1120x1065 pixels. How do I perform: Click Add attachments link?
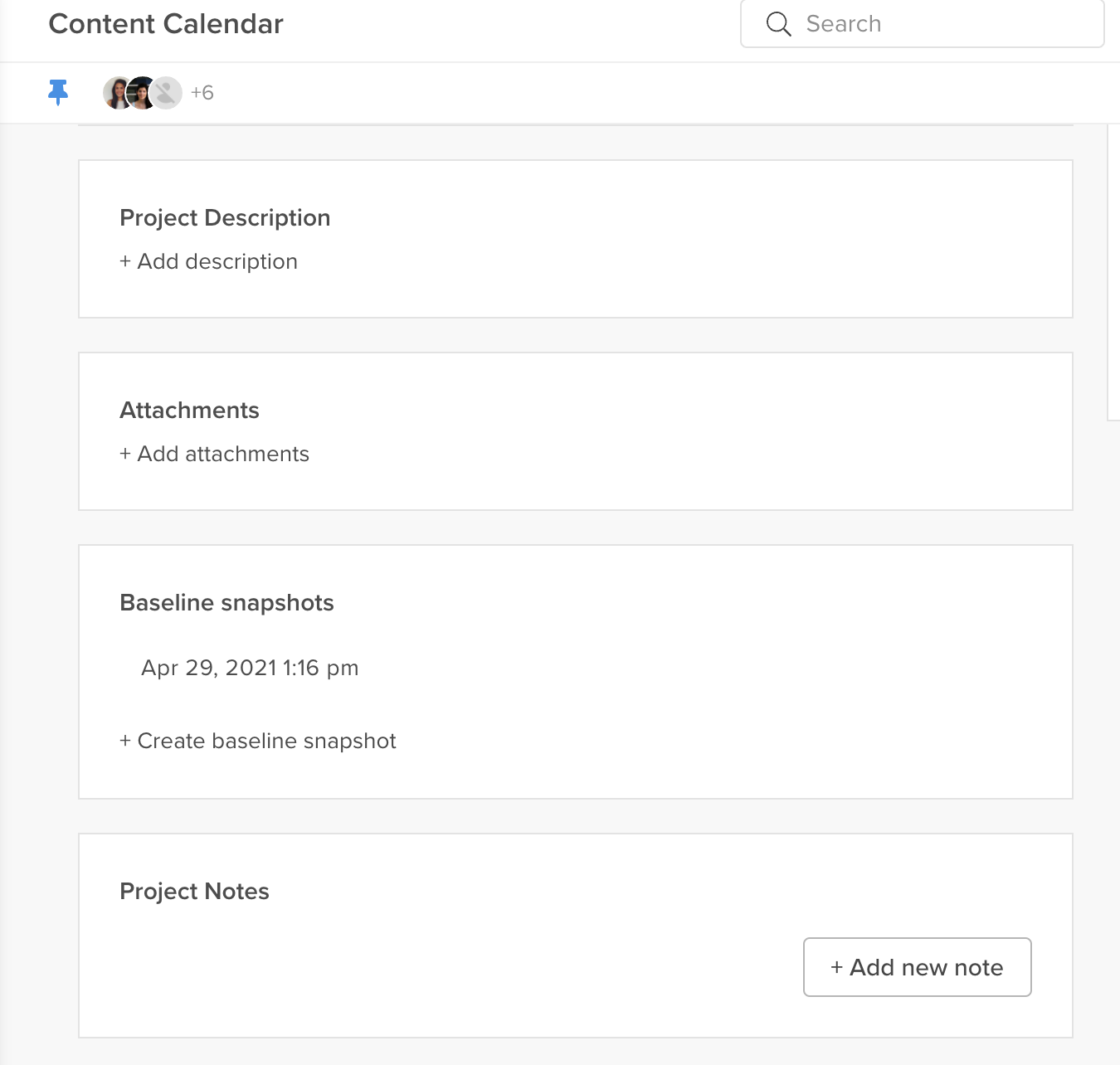[214, 454]
